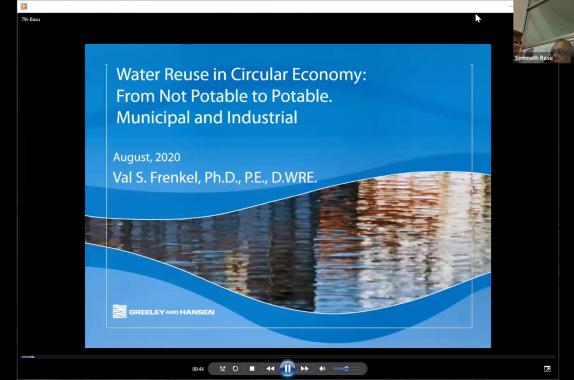Adjust the volume slider knob

[x=346, y=369]
